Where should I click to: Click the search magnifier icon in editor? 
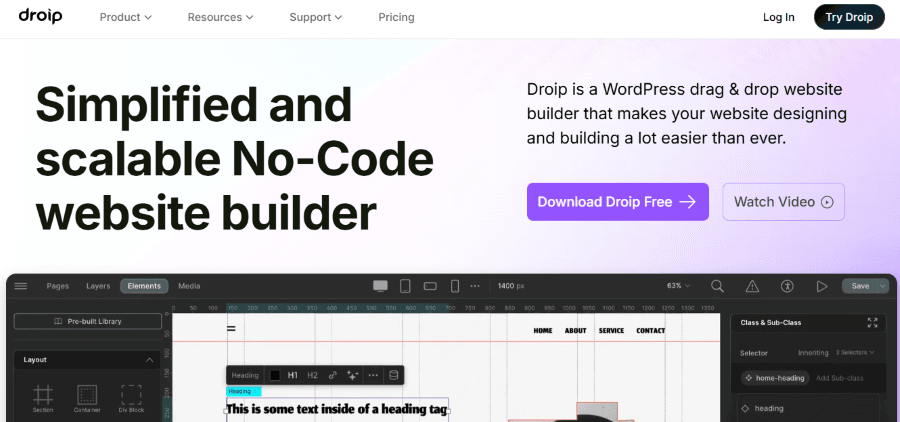click(x=717, y=286)
